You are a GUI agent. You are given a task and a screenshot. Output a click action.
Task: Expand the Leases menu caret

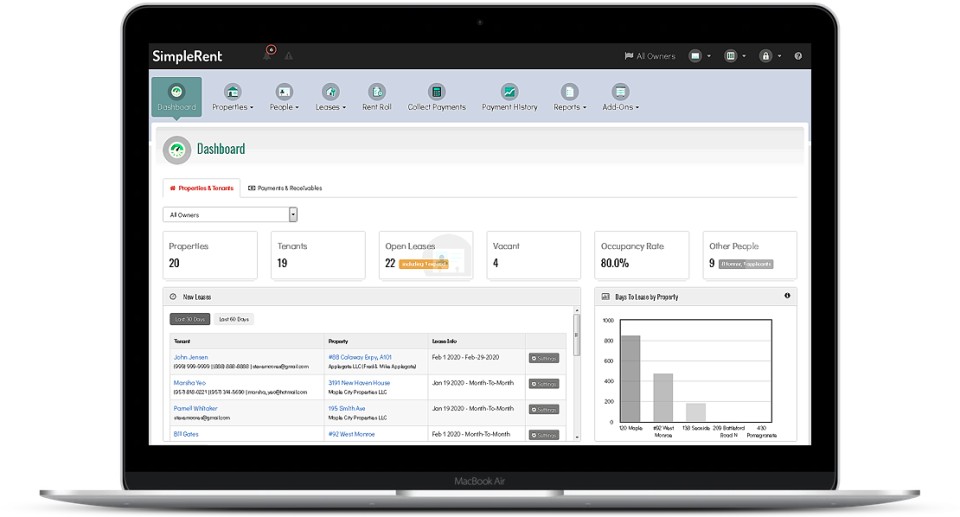(x=344, y=108)
